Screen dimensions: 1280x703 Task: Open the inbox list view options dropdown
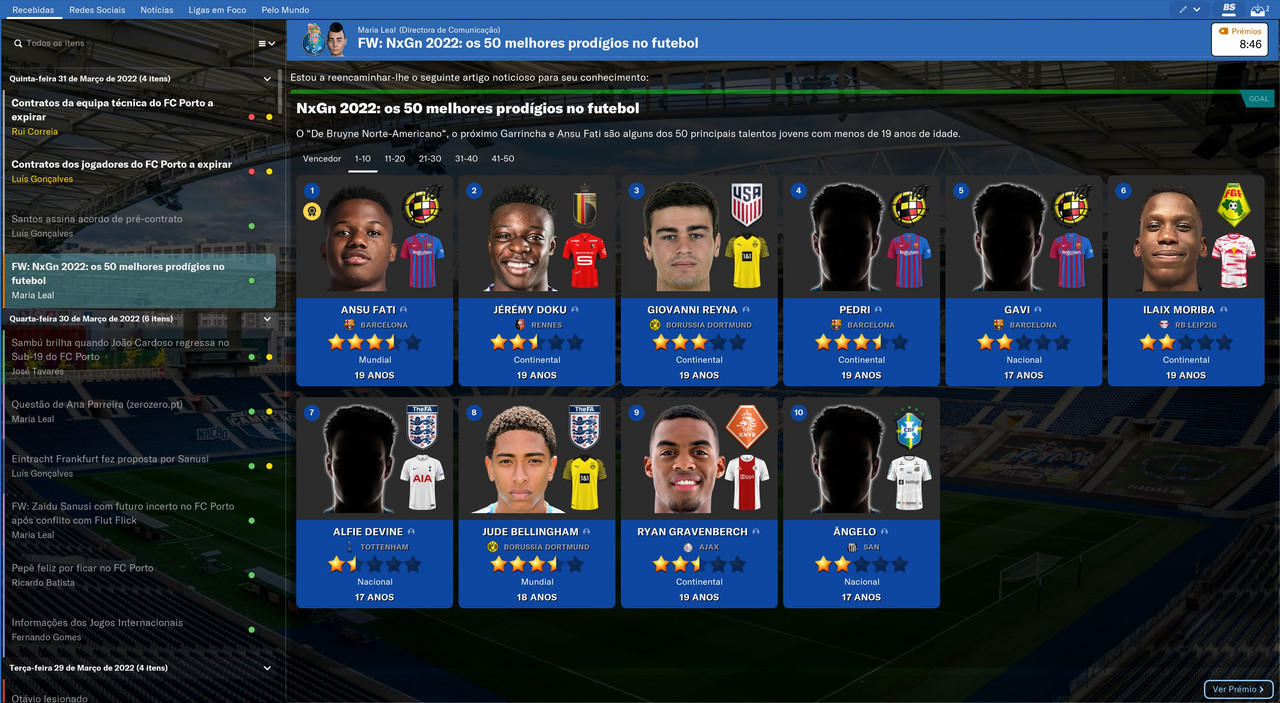(x=267, y=44)
